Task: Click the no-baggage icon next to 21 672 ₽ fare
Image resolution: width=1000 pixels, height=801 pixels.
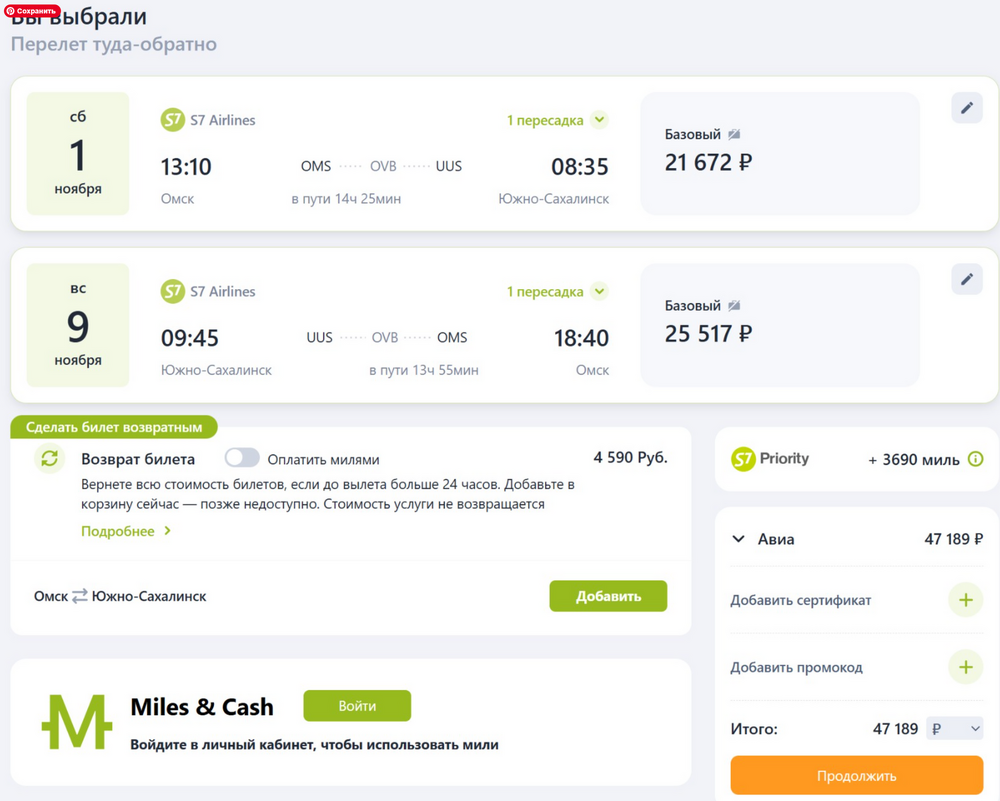Action: [x=734, y=134]
